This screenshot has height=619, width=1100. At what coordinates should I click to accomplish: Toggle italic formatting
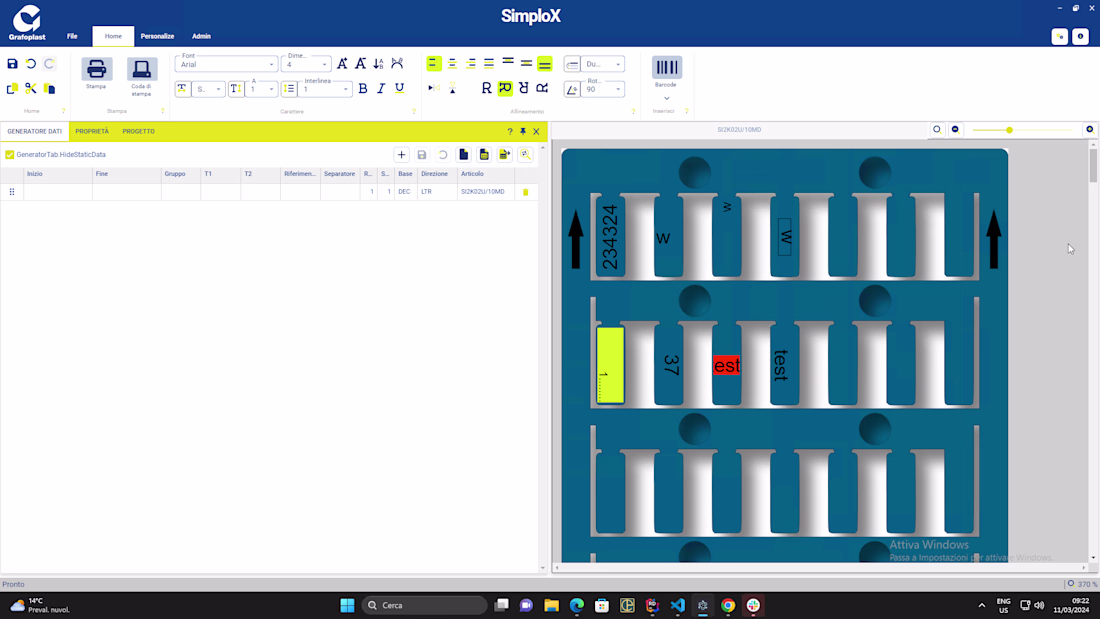pyautogui.click(x=381, y=89)
